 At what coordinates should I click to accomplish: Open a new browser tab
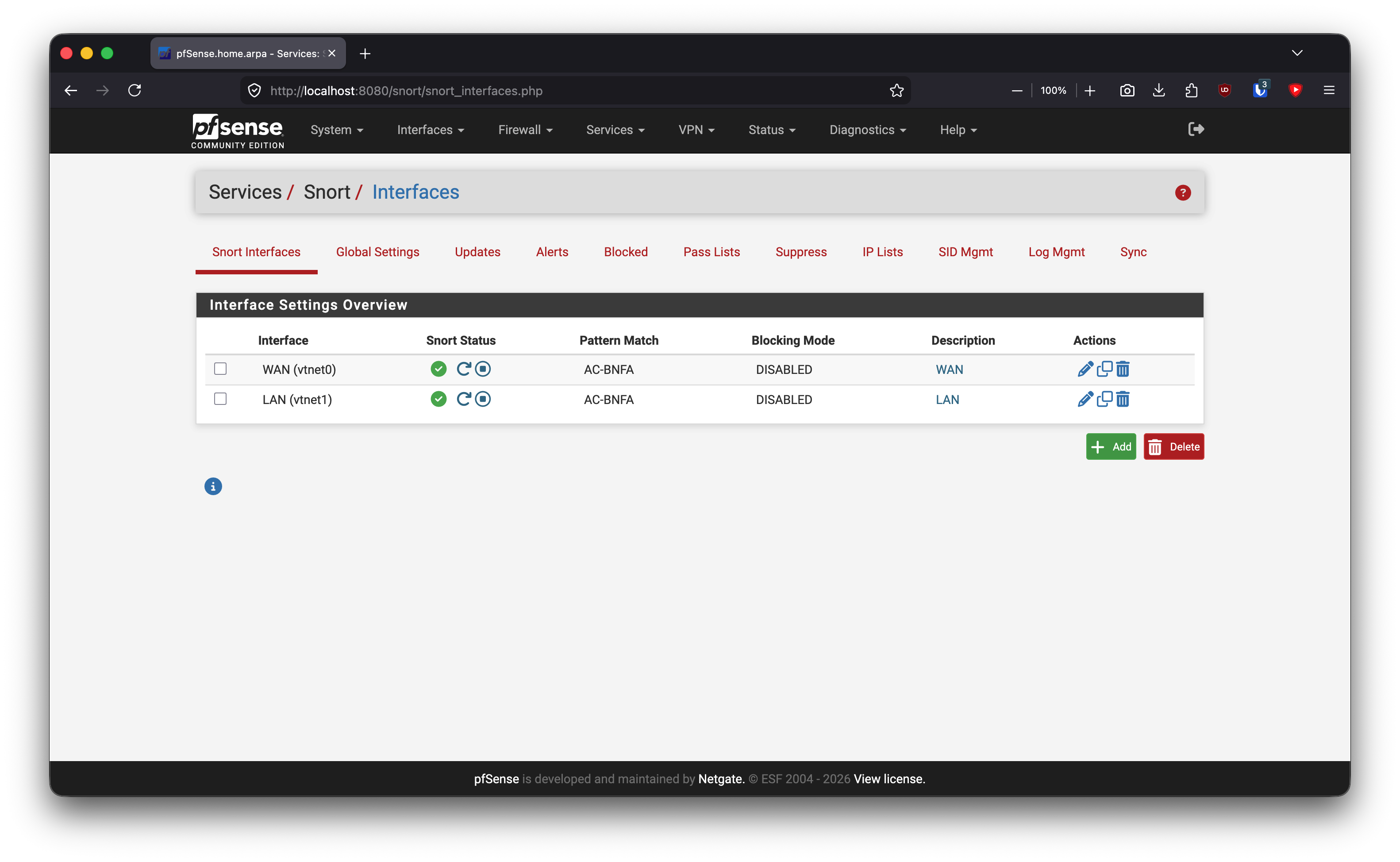pyautogui.click(x=365, y=54)
